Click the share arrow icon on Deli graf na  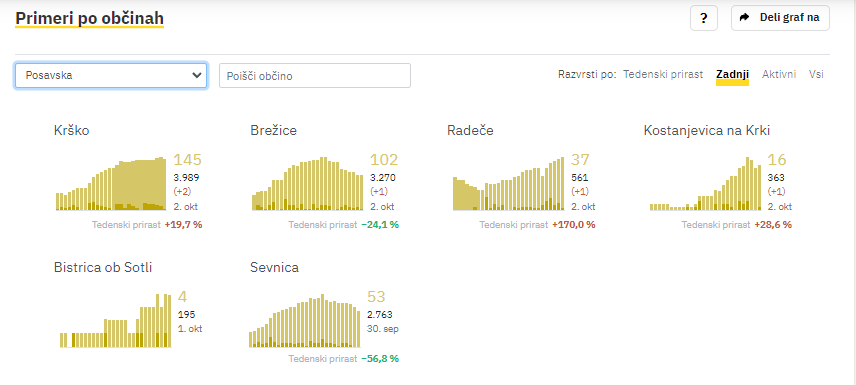[x=744, y=17]
